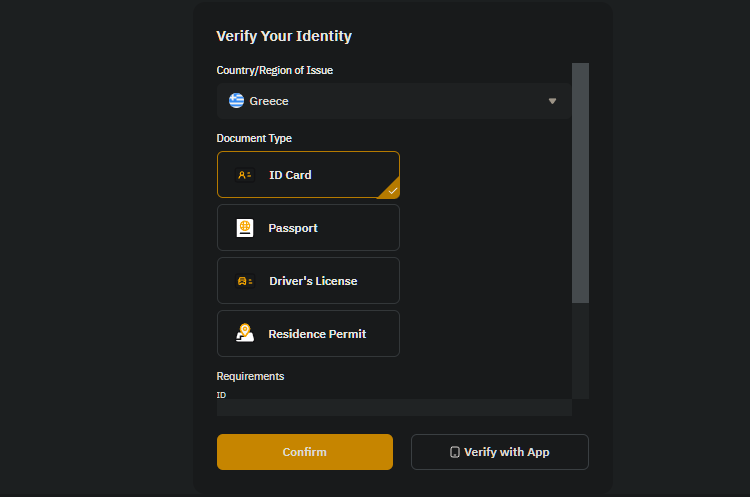Click the scrollbar track below the thumb
Image resolution: width=750 pixels, height=497 pixels.
tap(580, 351)
